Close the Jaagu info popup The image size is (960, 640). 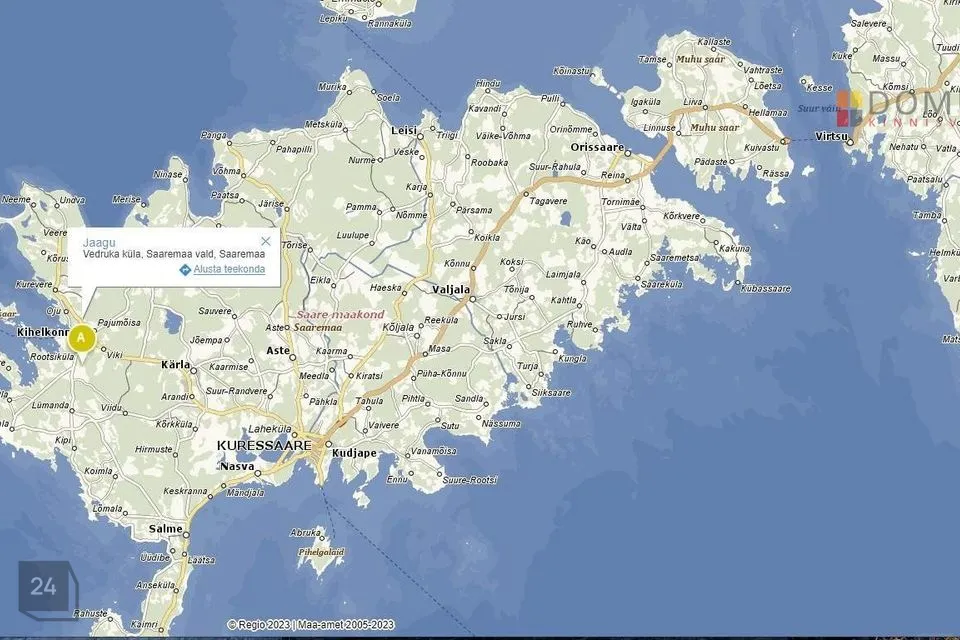tap(265, 241)
